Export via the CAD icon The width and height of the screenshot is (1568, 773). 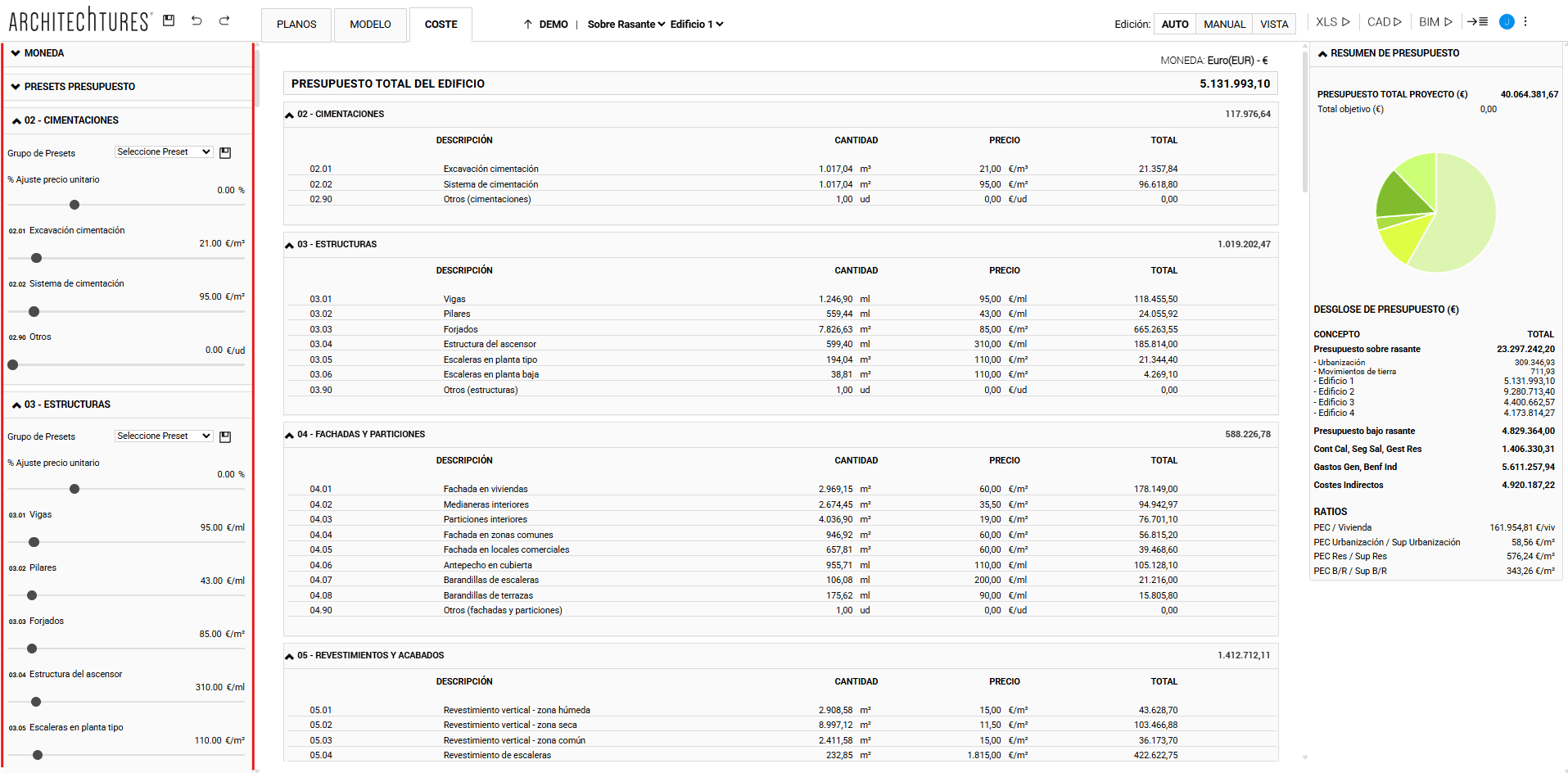tap(1384, 22)
